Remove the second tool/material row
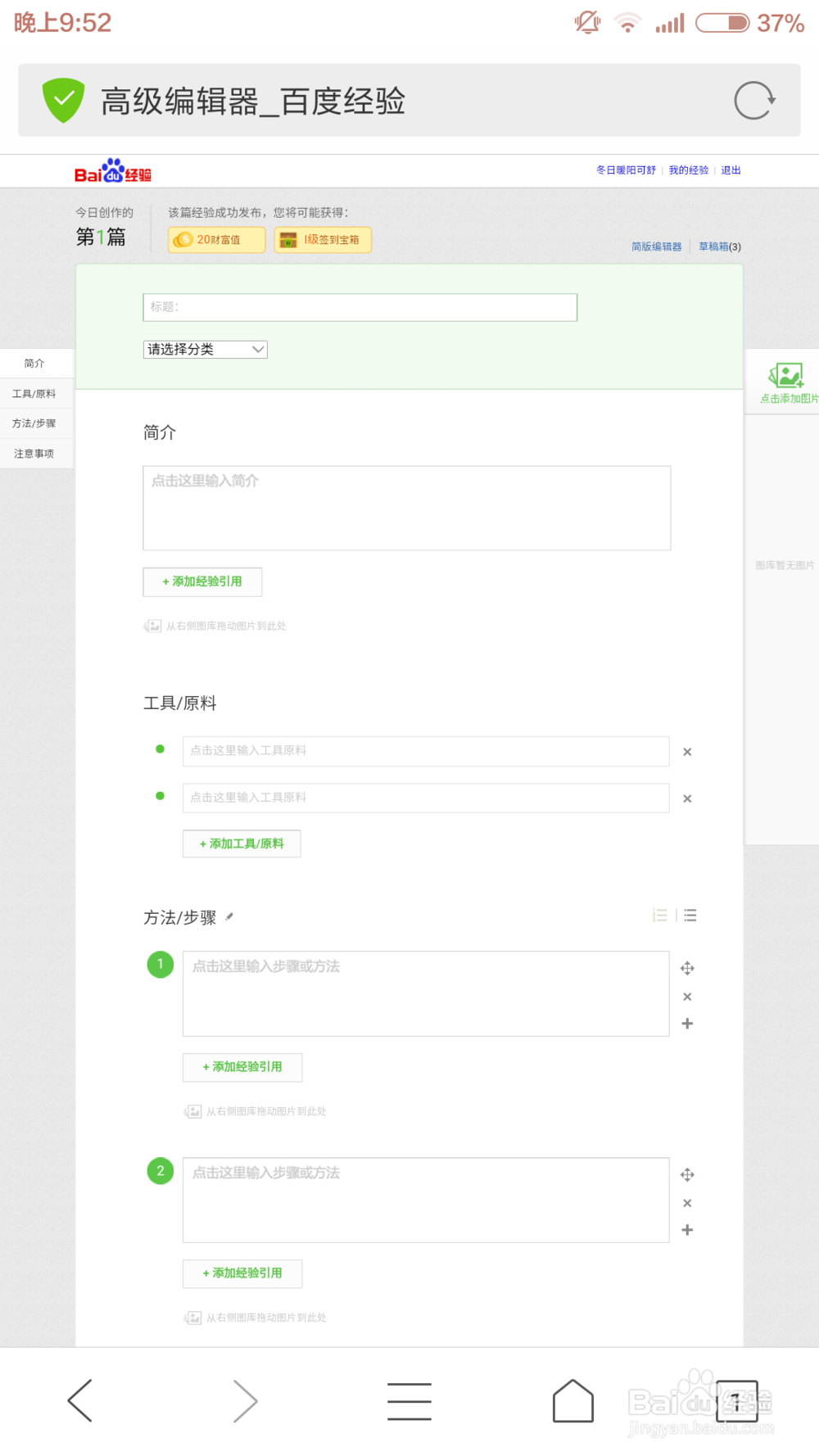This screenshot has width=819, height=1456. (687, 798)
